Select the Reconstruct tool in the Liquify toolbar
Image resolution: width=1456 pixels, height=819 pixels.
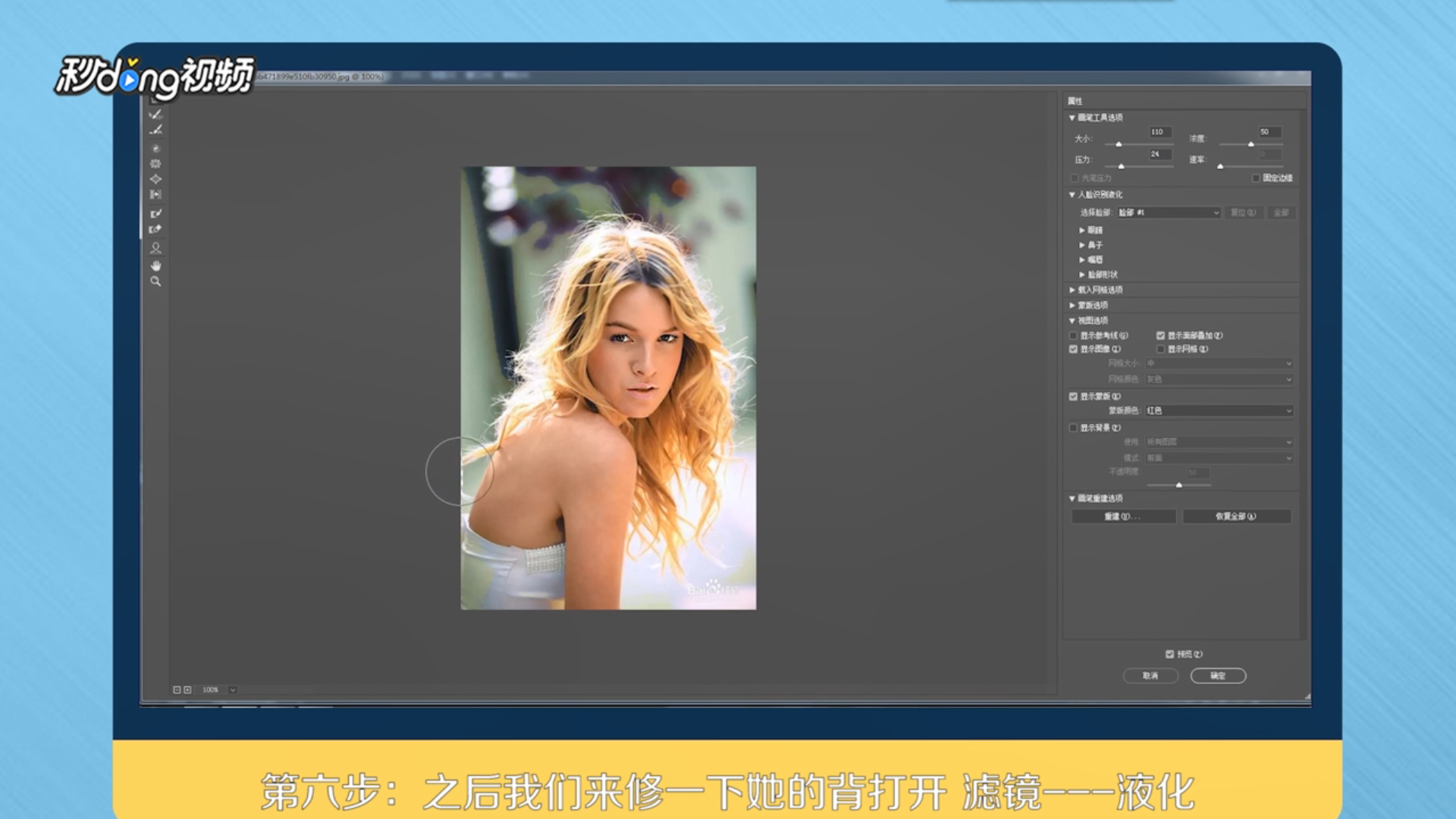coord(155,114)
